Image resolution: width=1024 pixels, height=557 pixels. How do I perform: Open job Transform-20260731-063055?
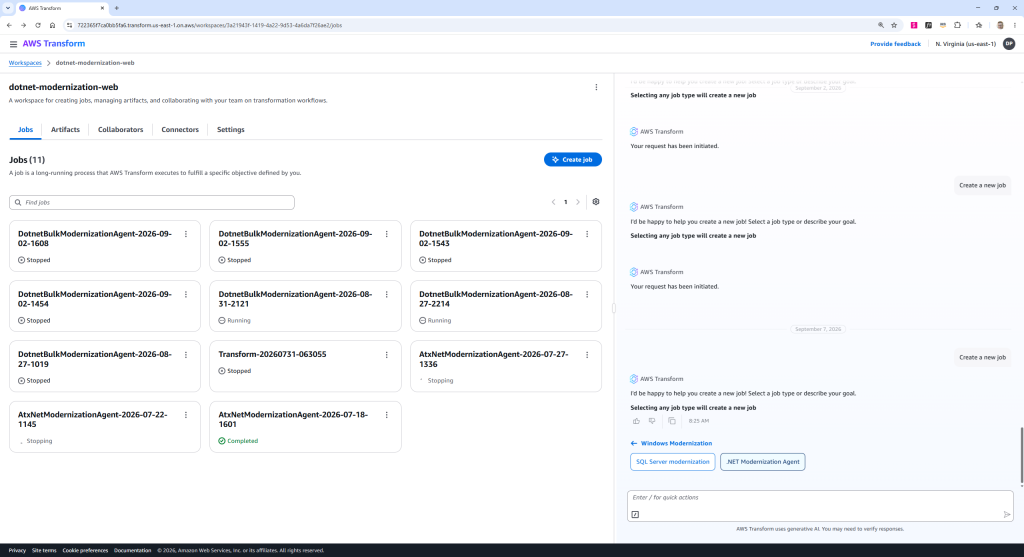point(272,355)
